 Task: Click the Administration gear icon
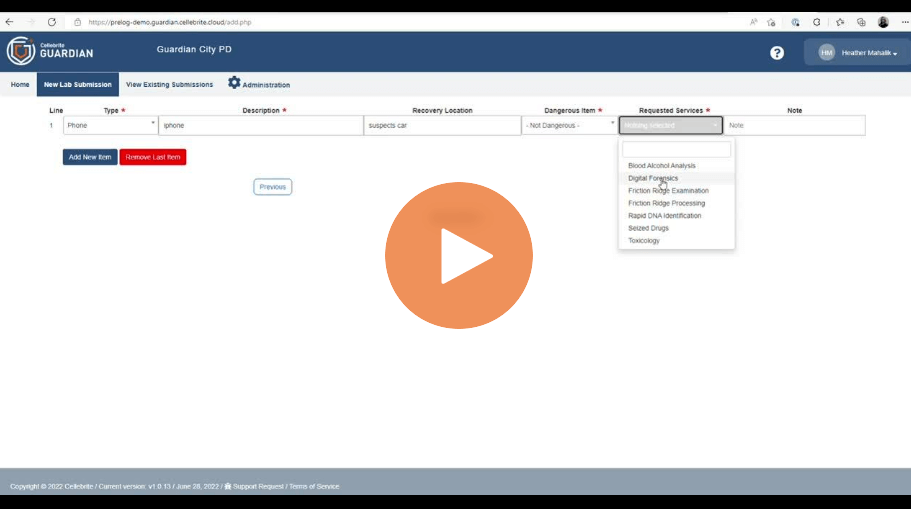point(234,83)
